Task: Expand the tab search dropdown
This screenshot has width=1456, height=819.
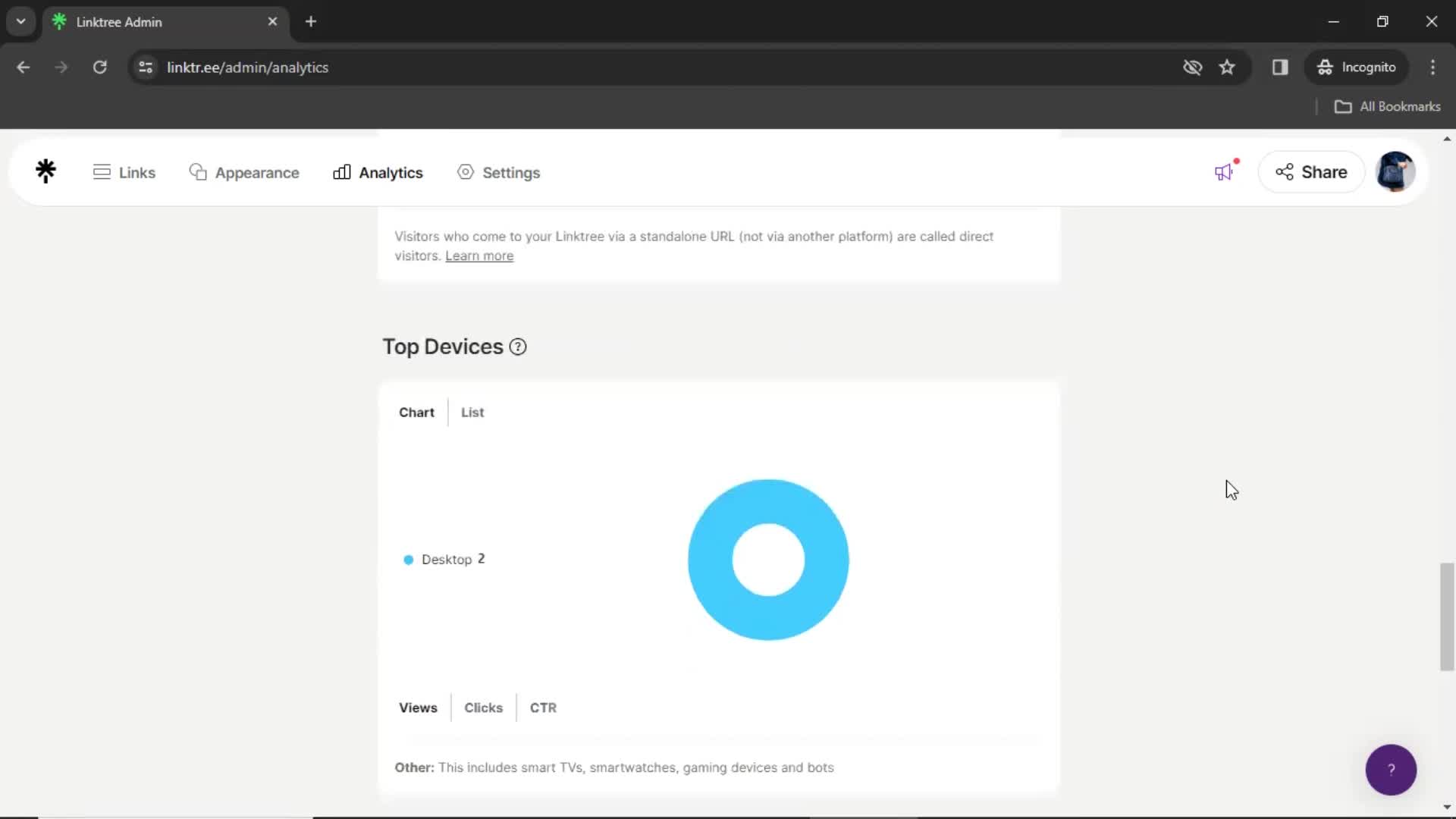Action: pos(21,22)
